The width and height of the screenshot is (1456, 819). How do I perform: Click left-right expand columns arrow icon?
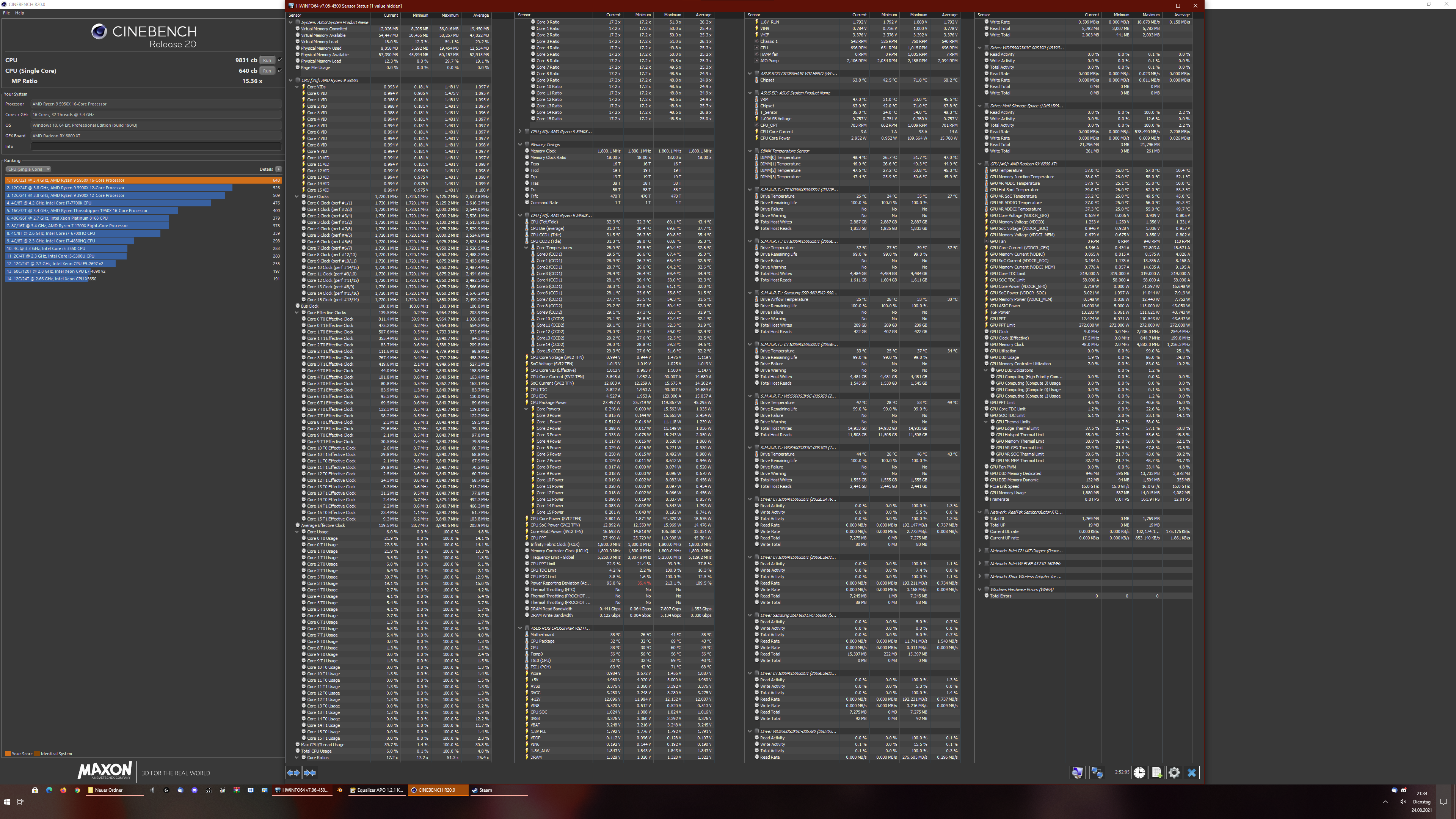293,773
